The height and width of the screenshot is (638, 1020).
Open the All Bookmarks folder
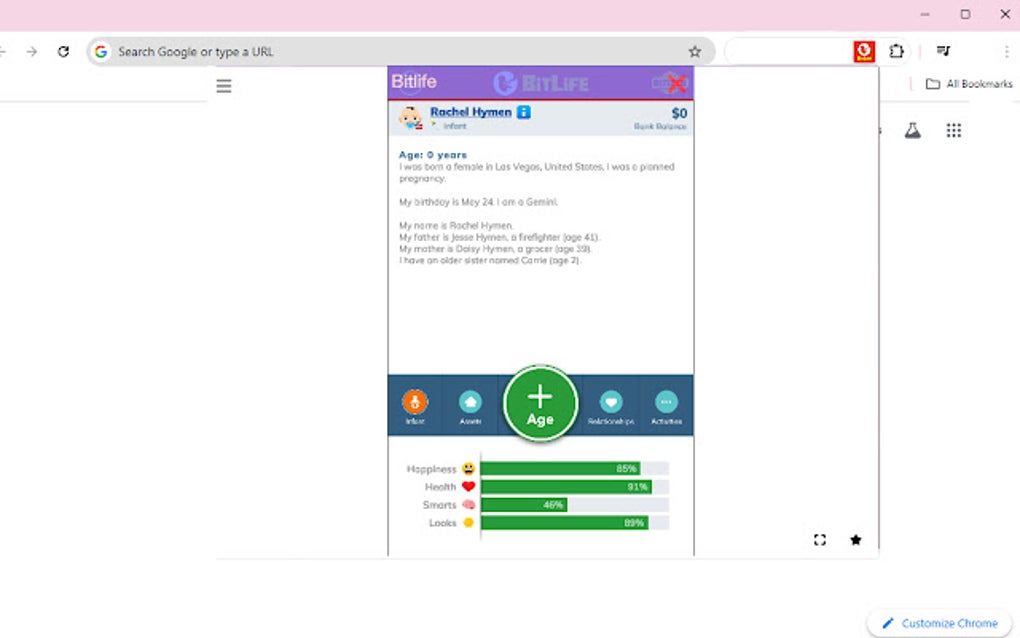(x=963, y=85)
